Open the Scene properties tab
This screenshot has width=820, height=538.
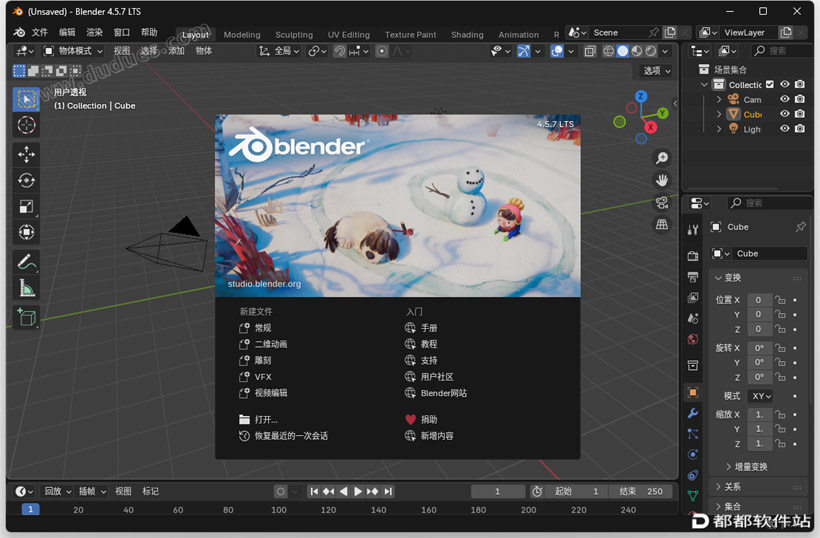tap(693, 318)
